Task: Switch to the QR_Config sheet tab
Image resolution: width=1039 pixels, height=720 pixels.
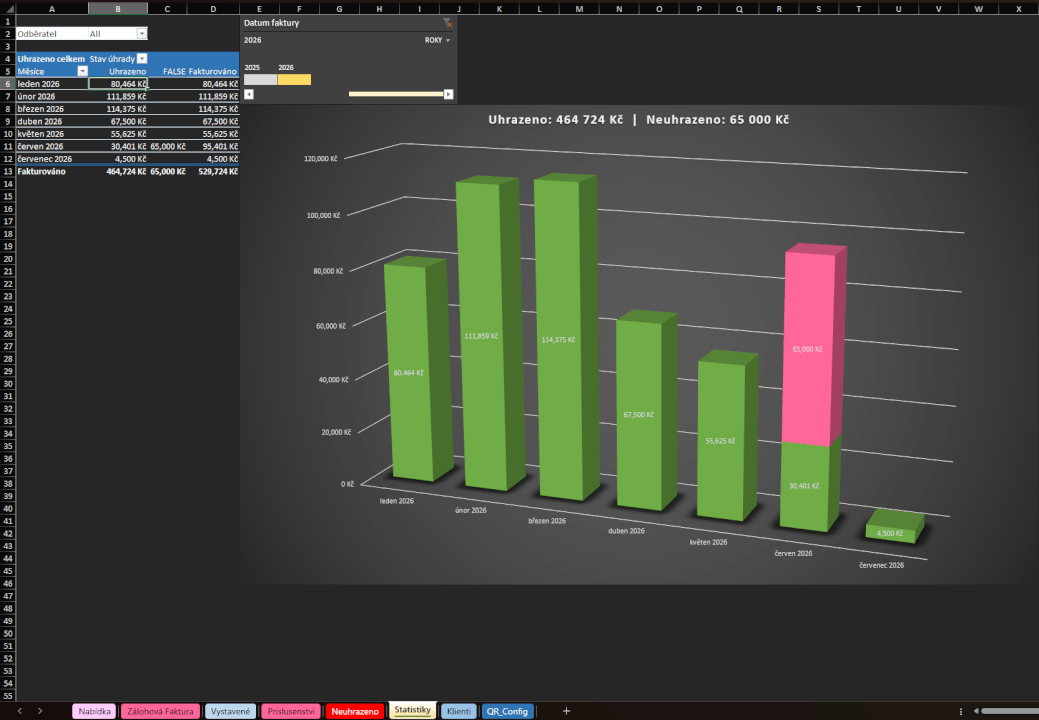Action: click(x=507, y=711)
